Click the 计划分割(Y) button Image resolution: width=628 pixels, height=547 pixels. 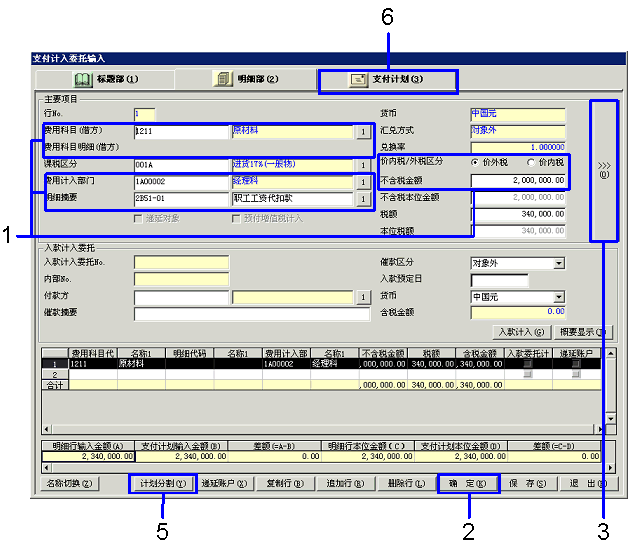click(x=163, y=484)
